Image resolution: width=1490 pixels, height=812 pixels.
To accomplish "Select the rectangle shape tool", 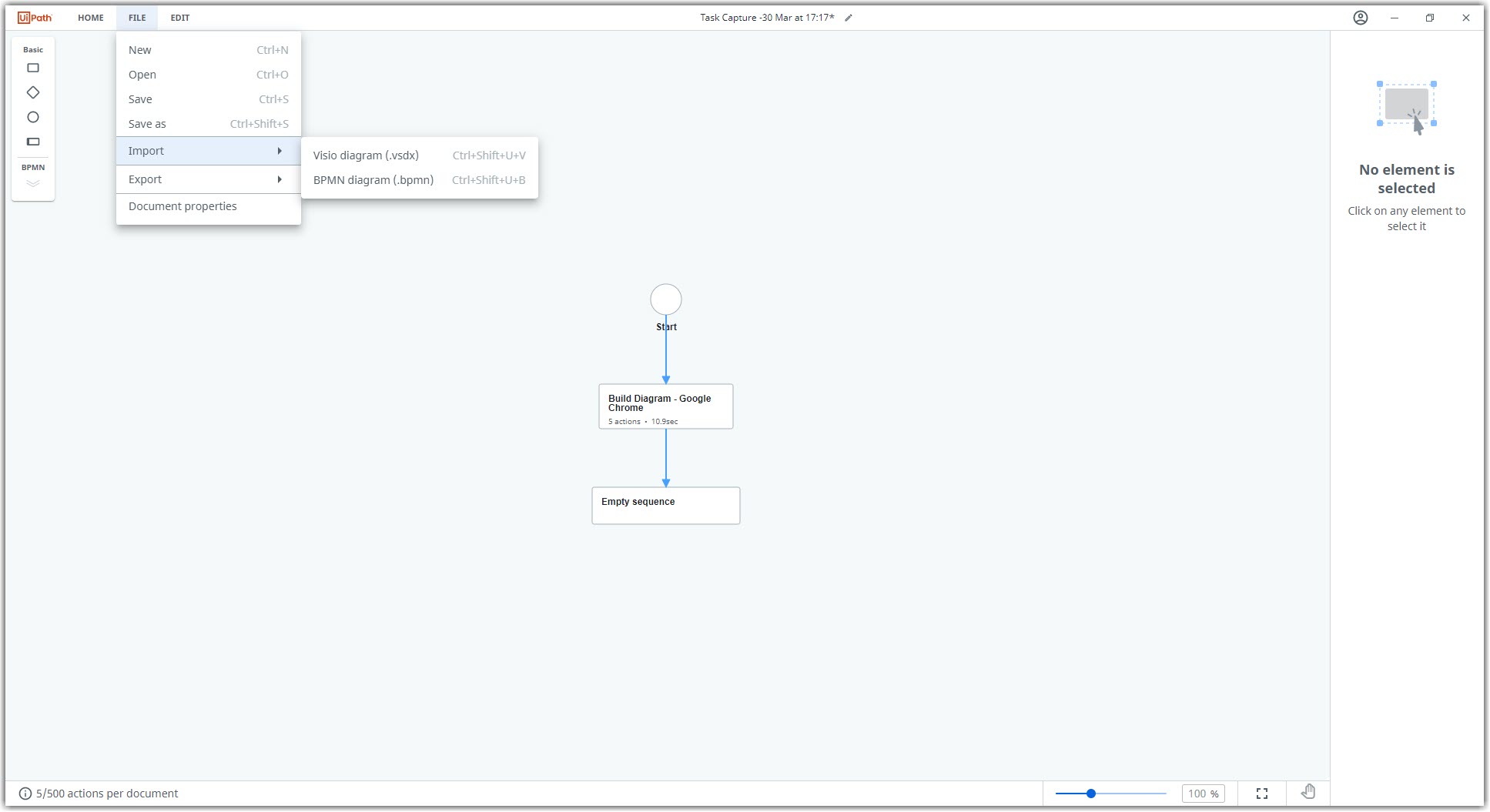I will 32,68.
